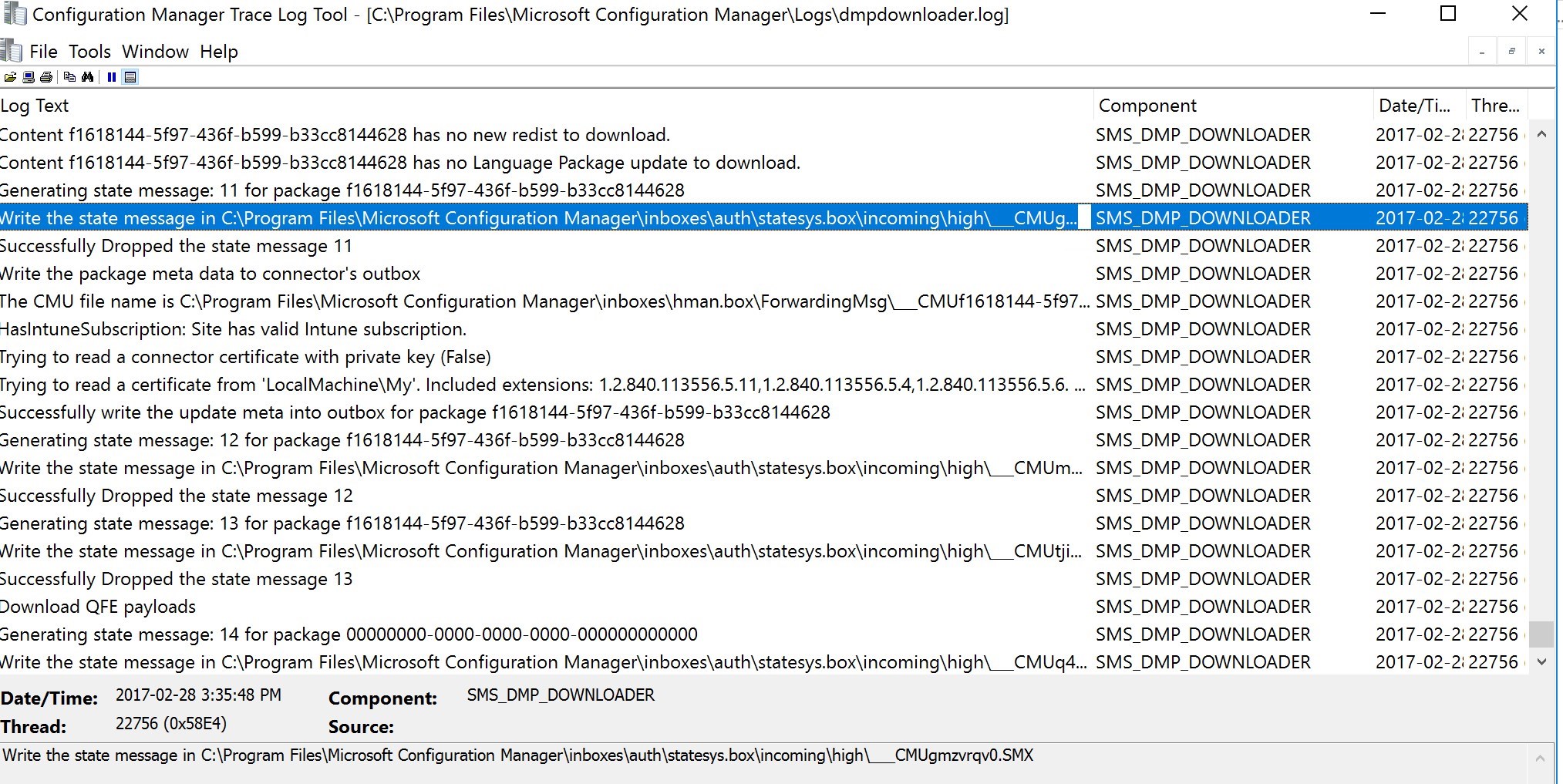Select row 'Successfully Dropped the state message 12'
The height and width of the screenshot is (784, 1563).
pyautogui.click(x=763, y=496)
